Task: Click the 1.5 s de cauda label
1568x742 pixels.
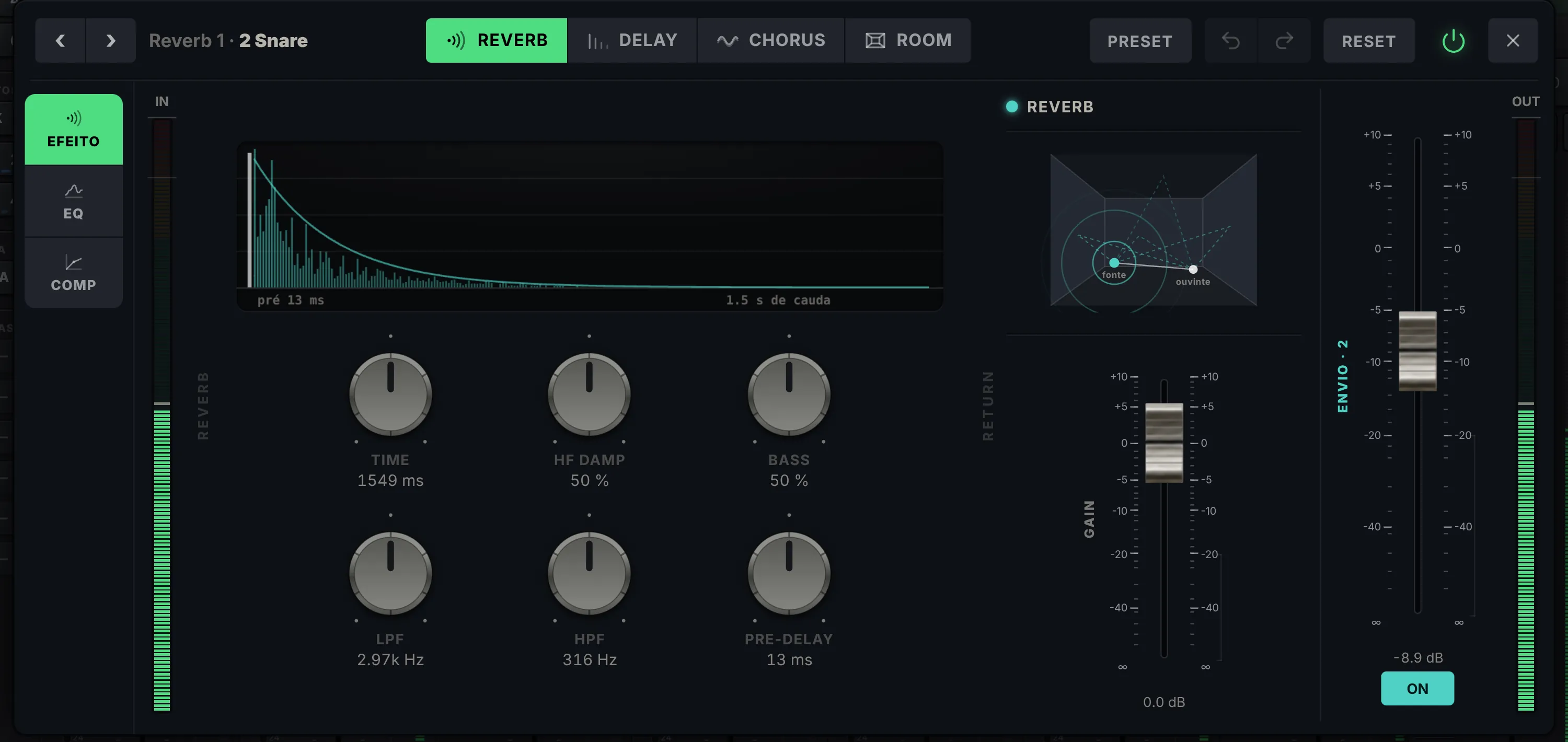Action: 778,300
